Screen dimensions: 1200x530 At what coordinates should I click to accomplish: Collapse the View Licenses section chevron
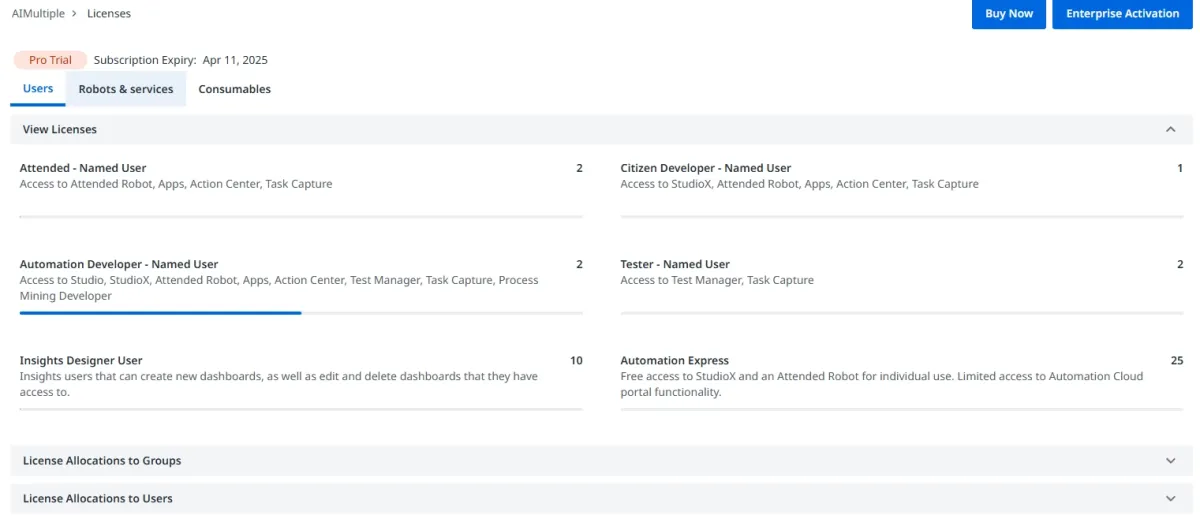coord(1171,129)
